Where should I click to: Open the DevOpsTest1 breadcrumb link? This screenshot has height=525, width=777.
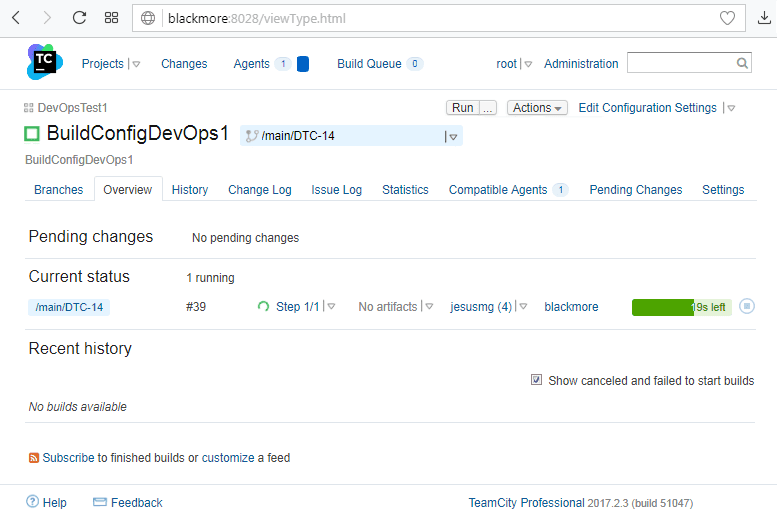(72, 108)
